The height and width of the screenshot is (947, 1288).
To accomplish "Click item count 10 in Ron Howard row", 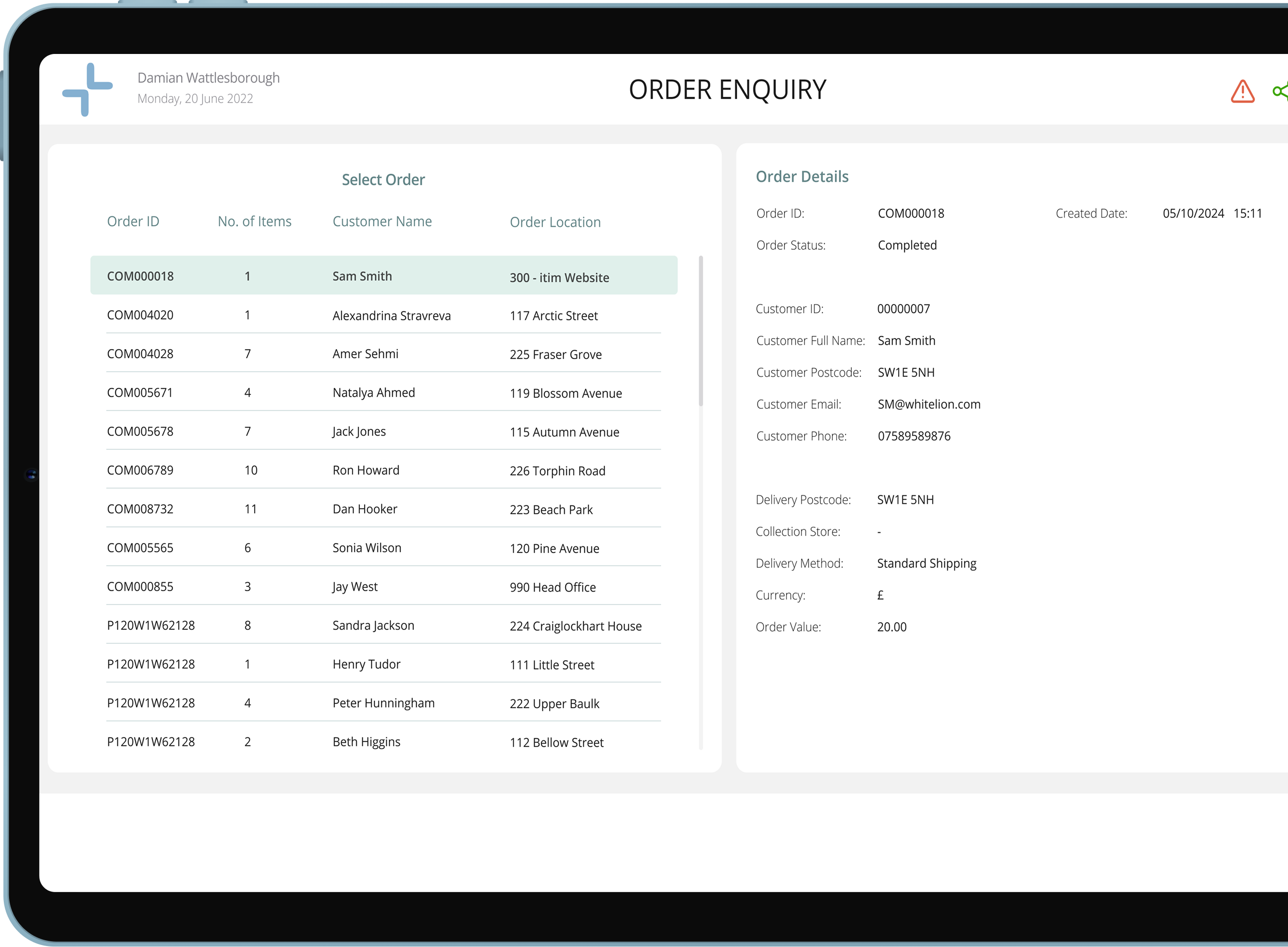I will tap(251, 470).
